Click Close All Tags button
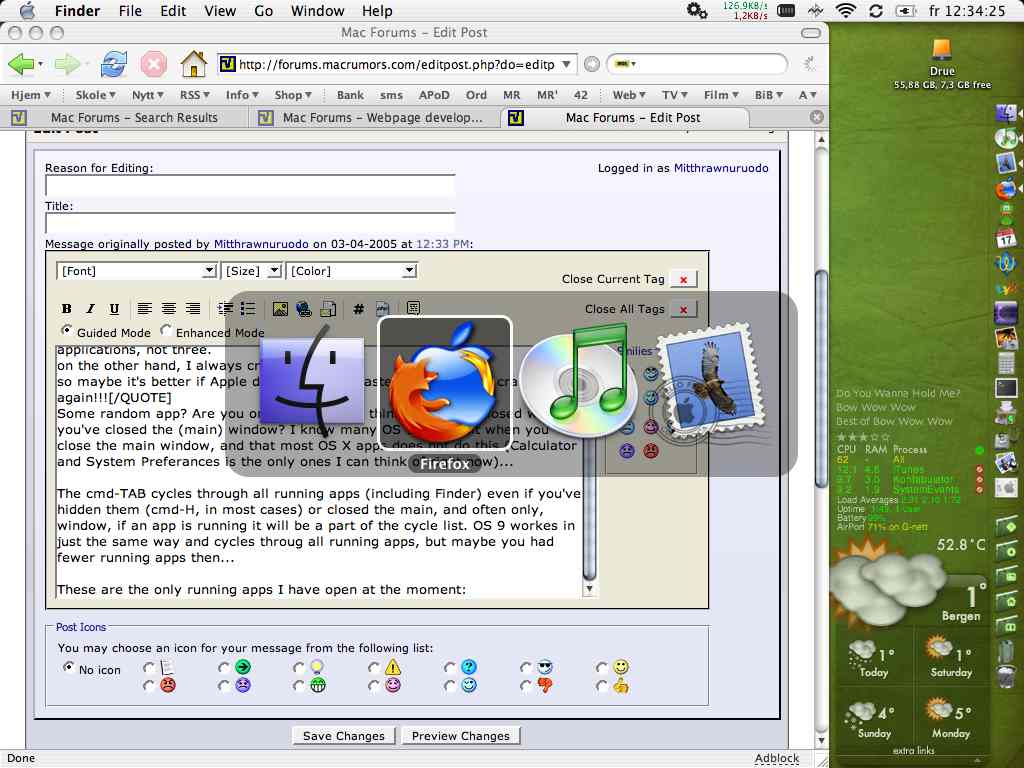The height and width of the screenshot is (768, 1024). 684,310
